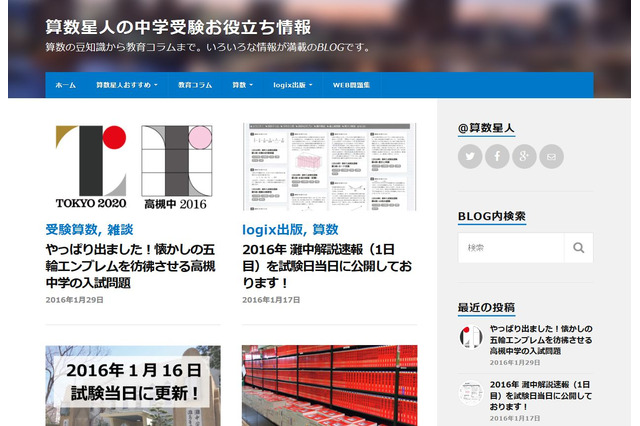Click the @算数星人 sidebar heading
640x426 pixels.
[x=486, y=128]
